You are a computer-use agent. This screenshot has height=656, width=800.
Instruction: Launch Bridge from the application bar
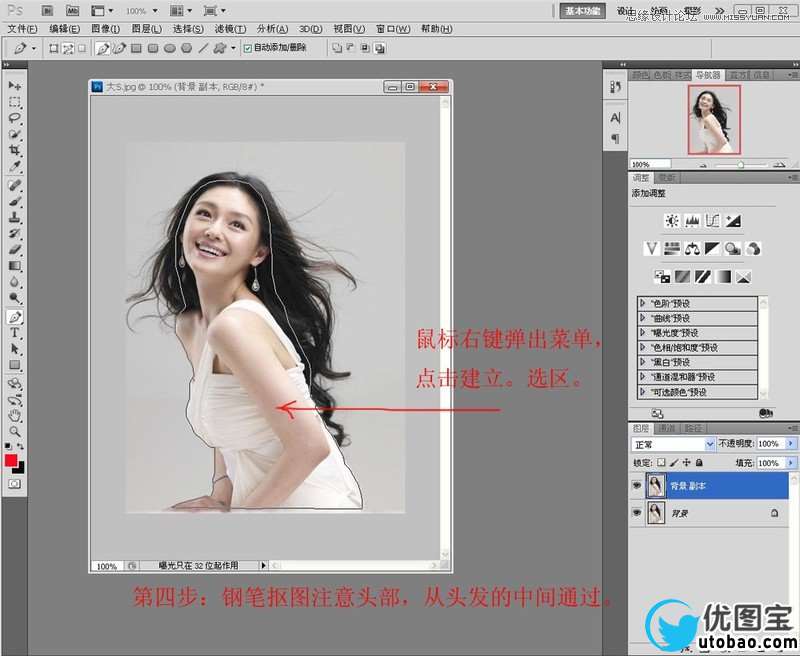47,10
